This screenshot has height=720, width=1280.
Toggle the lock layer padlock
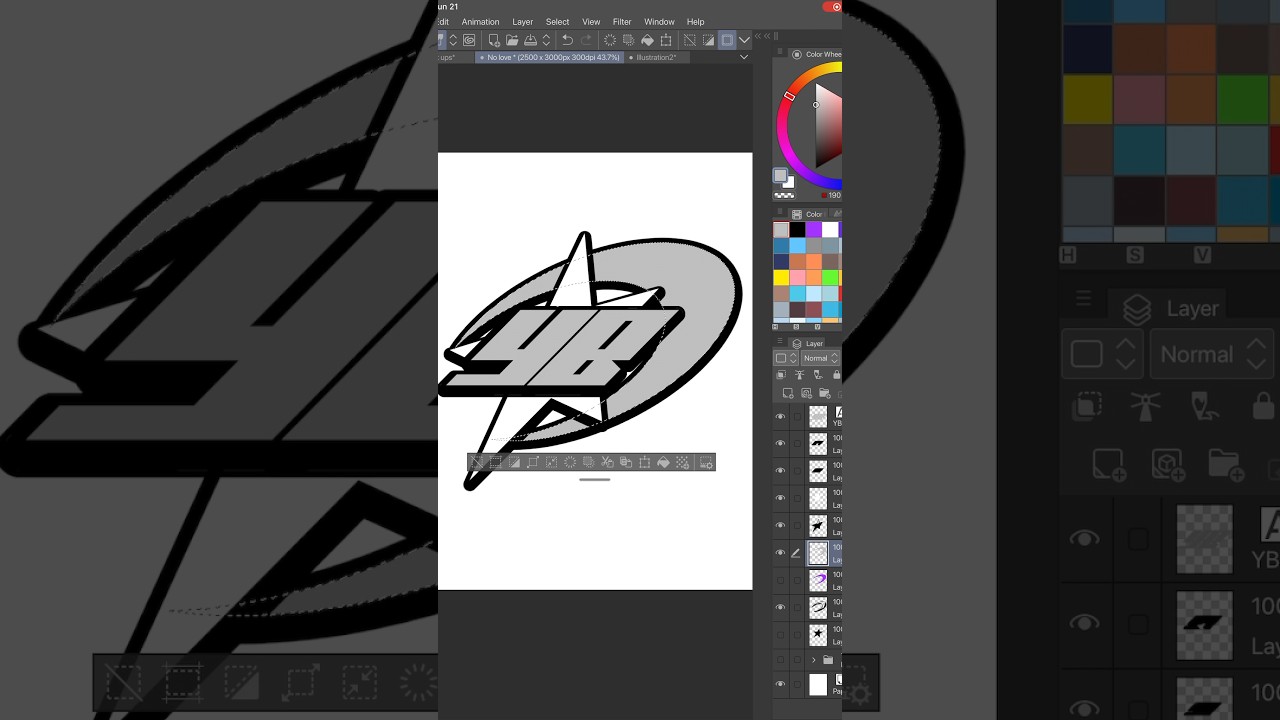tap(836, 375)
